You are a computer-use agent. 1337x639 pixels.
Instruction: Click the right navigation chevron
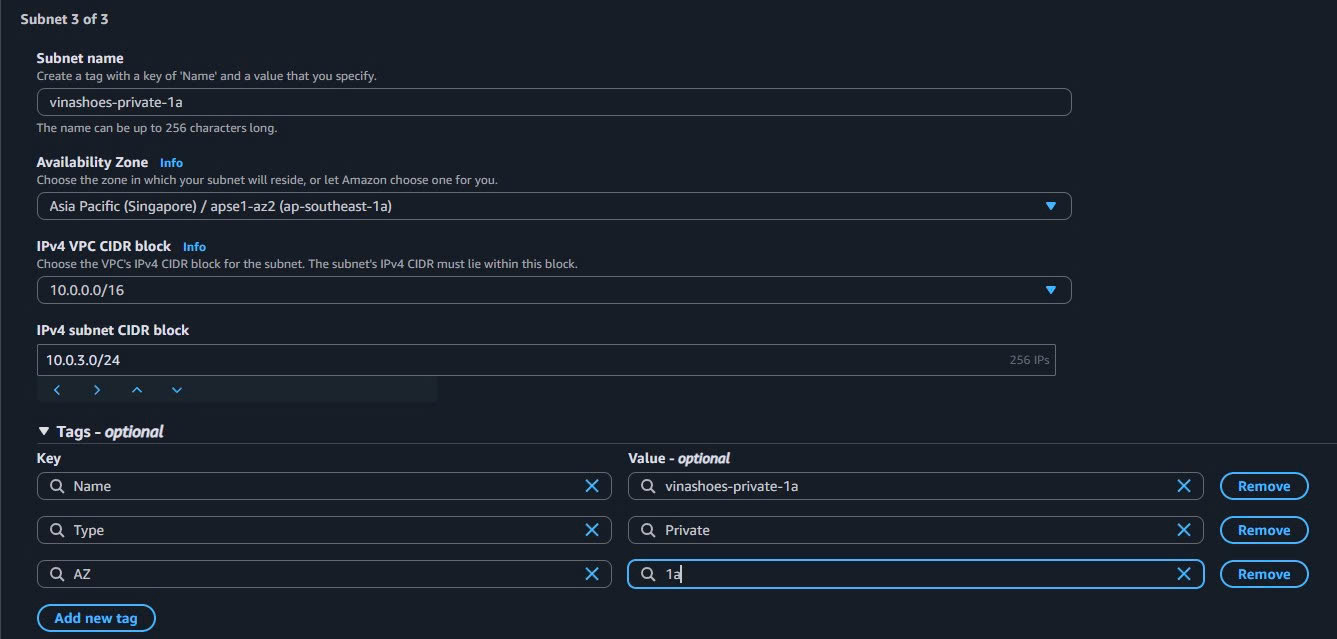[x=97, y=390]
